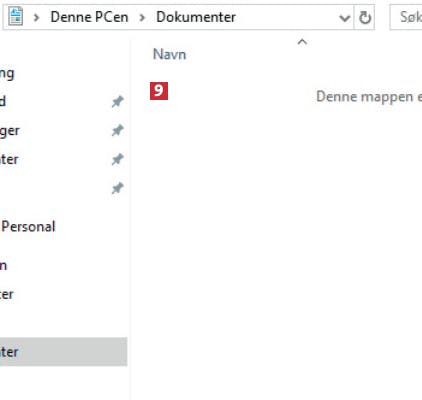Open the Personal entry in the sidebar
The width and height of the screenshot is (422, 400).
pos(28,227)
